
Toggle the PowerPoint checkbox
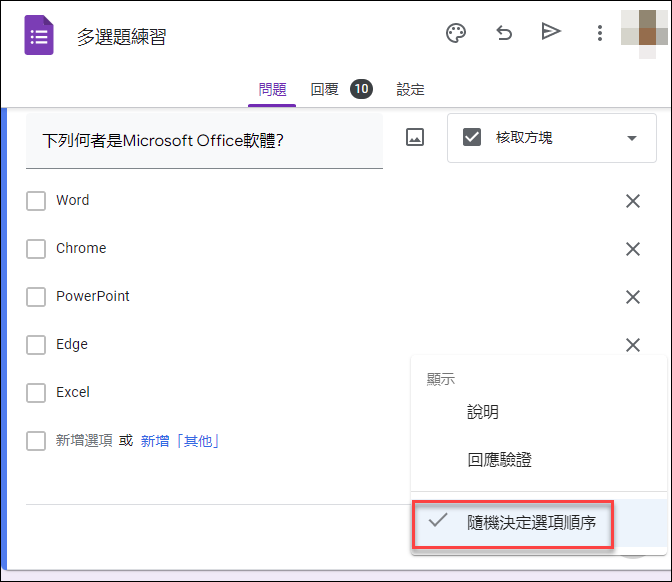pyautogui.click(x=36, y=297)
